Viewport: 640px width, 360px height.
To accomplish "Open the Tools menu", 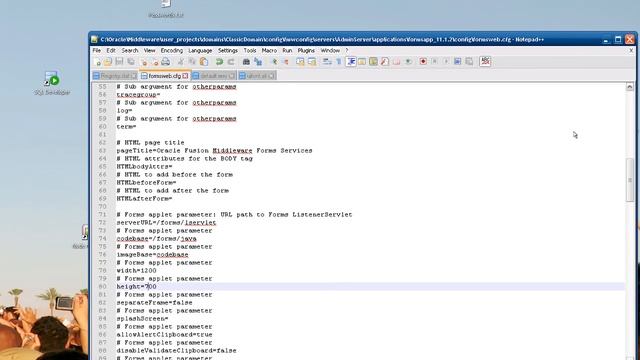I will coord(250,51).
